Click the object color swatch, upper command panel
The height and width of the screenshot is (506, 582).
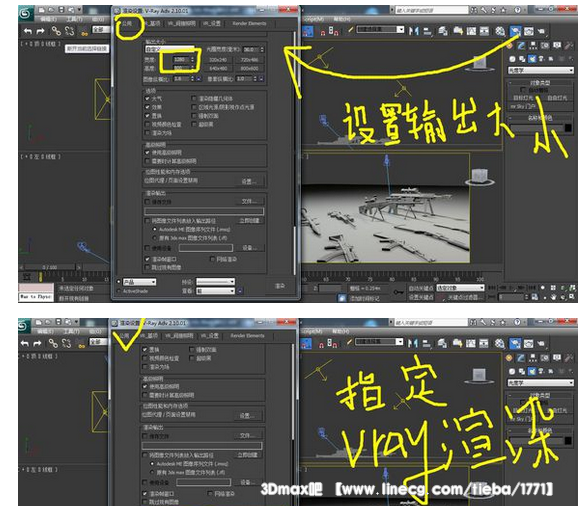point(568,128)
